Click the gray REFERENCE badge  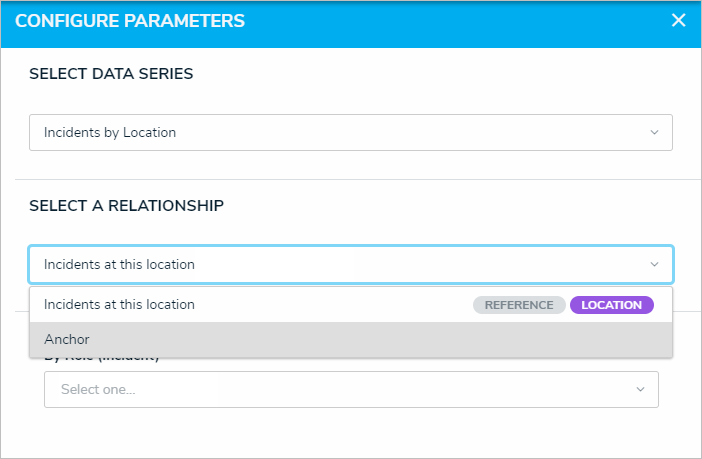coord(519,305)
